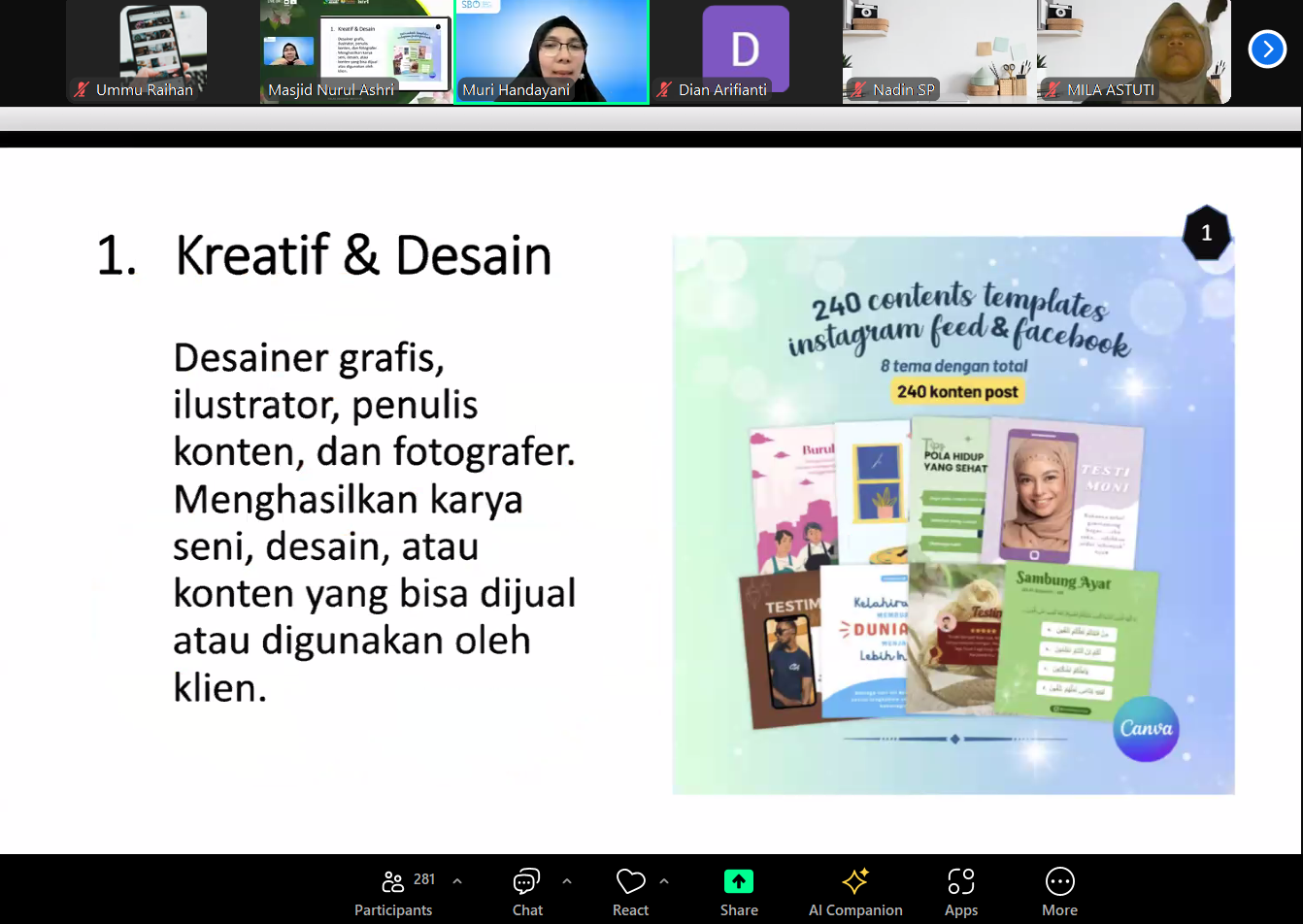This screenshot has height=924, width=1303.
Task: Open the Apps icon
Action: click(x=960, y=881)
